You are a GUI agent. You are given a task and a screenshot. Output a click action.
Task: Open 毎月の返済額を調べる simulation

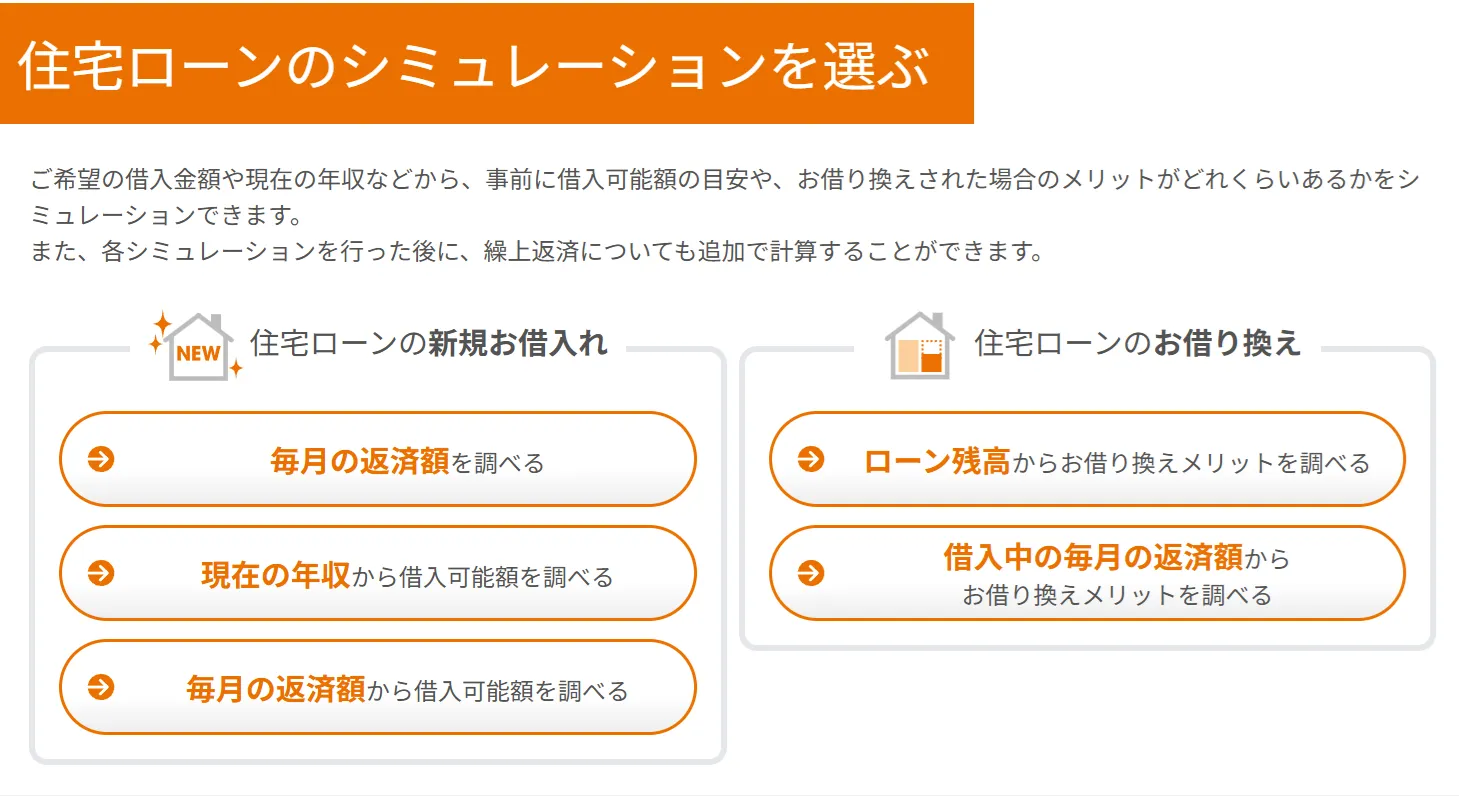[x=378, y=459]
